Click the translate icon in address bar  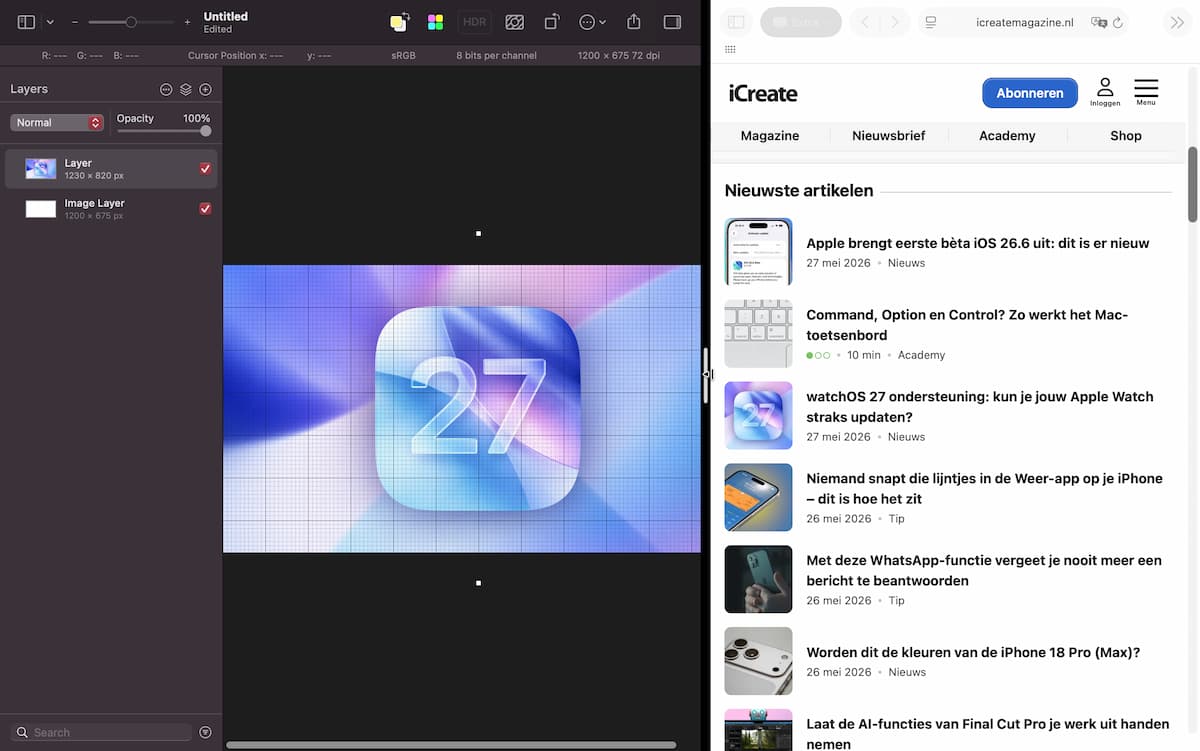pos(1099,22)
